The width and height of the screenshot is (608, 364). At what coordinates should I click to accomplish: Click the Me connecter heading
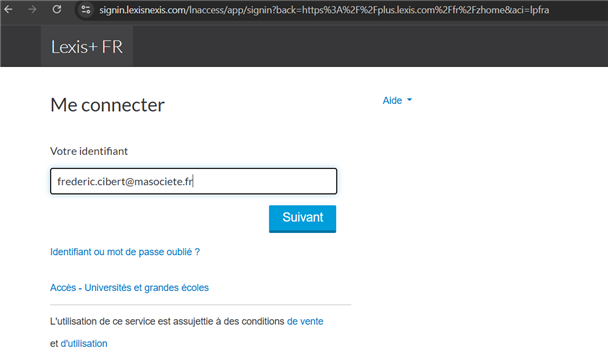[x=107, y=105]
